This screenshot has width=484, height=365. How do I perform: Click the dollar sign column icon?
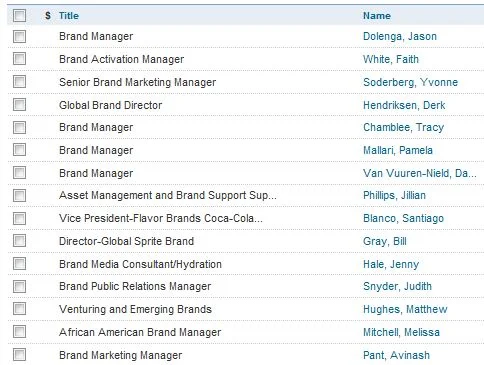[x=48, y=15]
